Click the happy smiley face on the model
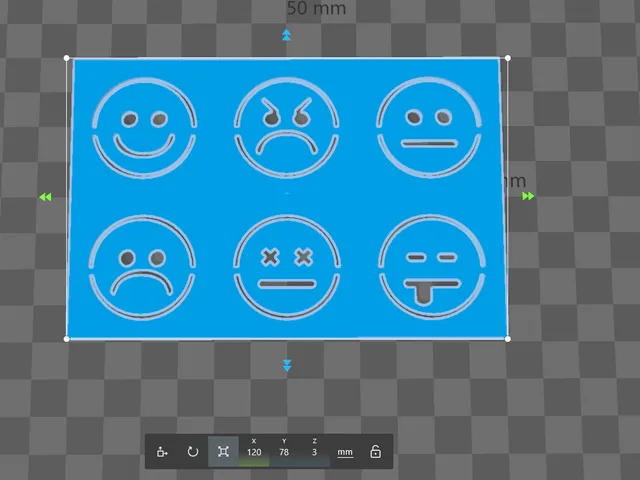The width and height of the screenshot is (640, 480). coord(144,127)
